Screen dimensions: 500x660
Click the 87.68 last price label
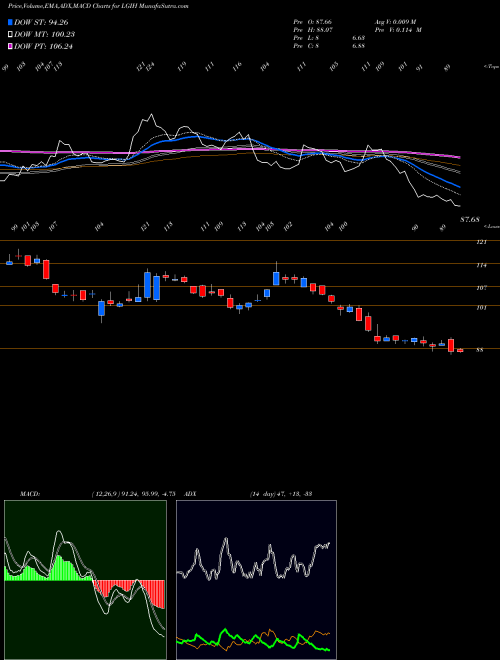470,219
